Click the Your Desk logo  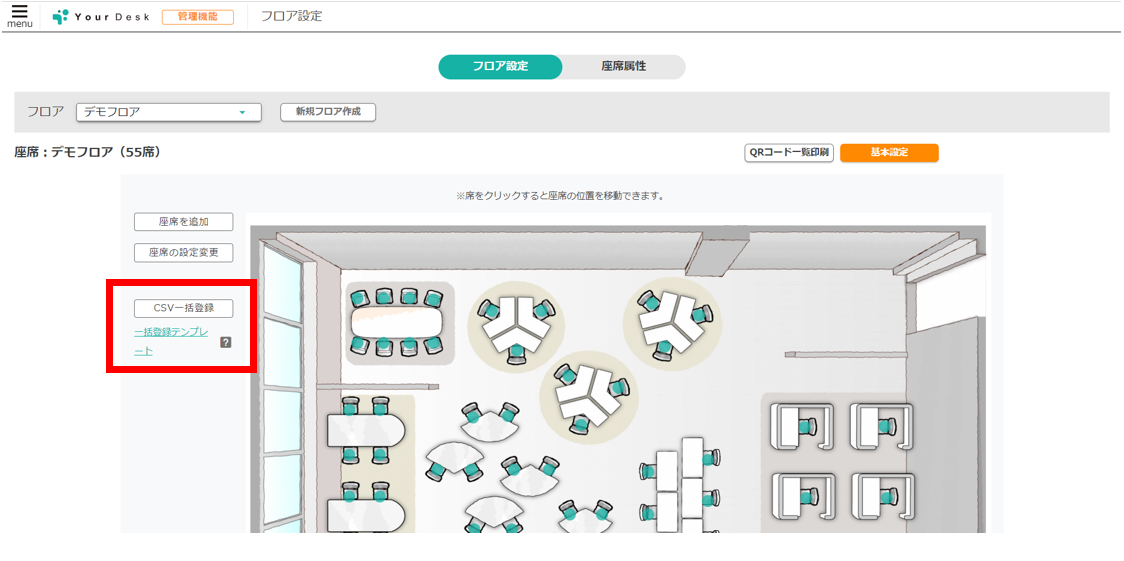click(101, 16)
